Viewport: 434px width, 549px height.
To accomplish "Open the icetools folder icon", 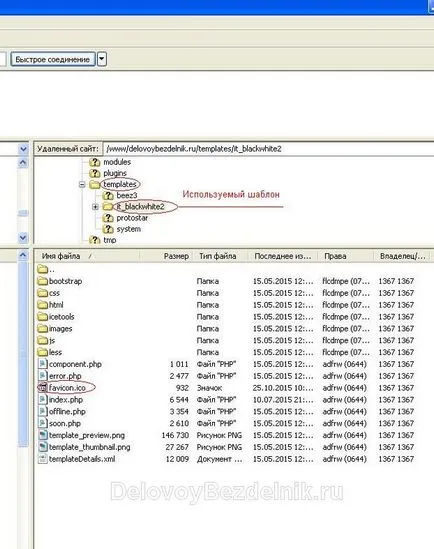I will tap(42, 317).
